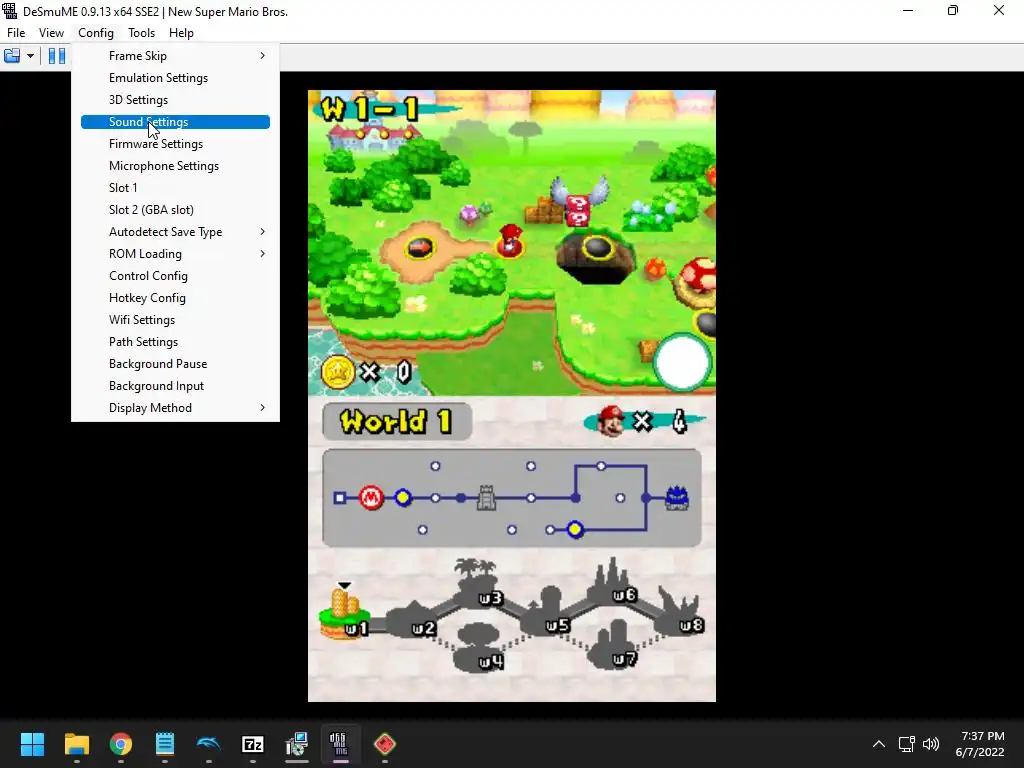Click the tower icon on the level path

click(x=487, y=498)
